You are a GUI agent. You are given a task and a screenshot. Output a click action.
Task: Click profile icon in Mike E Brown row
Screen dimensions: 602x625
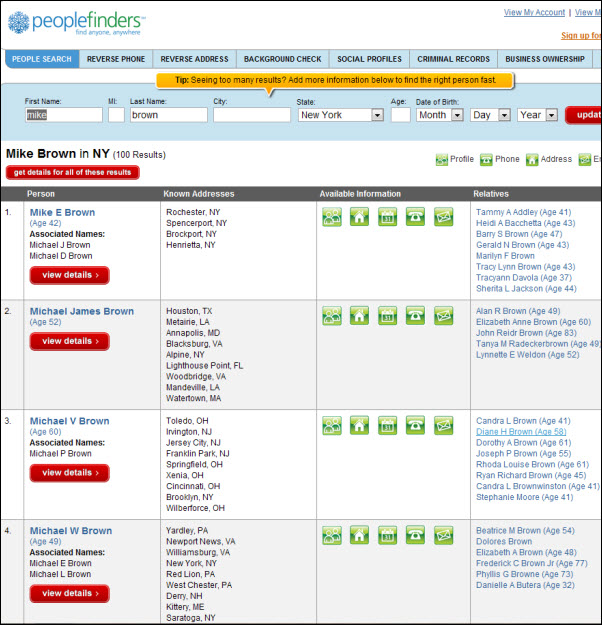click(x=332, y=217)
